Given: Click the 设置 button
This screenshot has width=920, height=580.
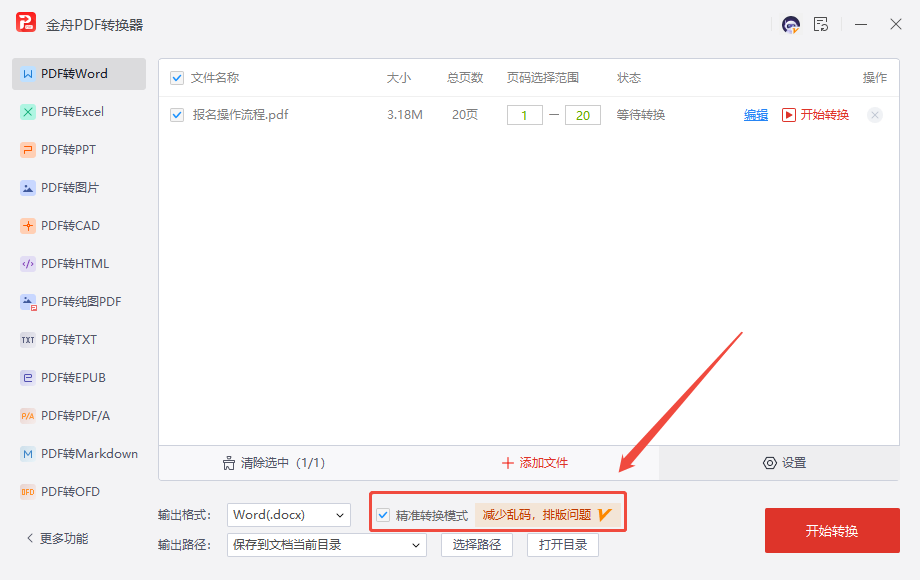Looking at the screenshot, I should pyautogui.click(x=779, y=463).
